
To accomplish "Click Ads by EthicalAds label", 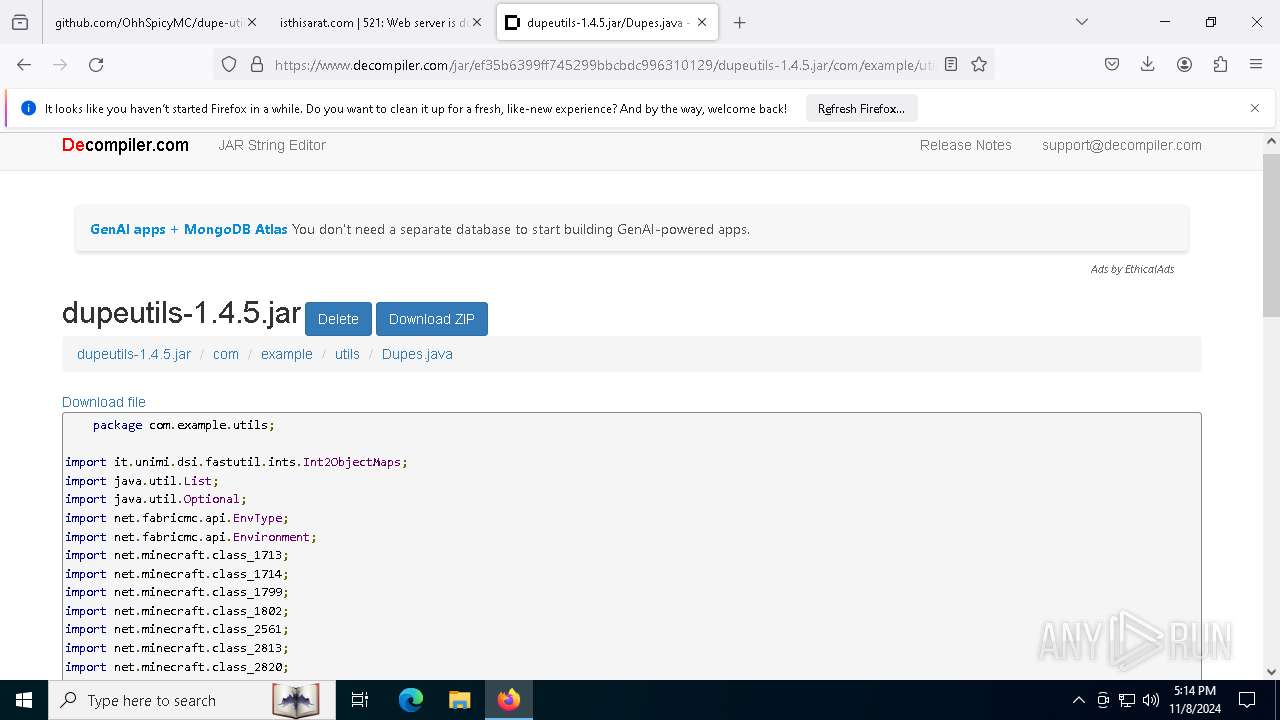I will coord(1132,269).
